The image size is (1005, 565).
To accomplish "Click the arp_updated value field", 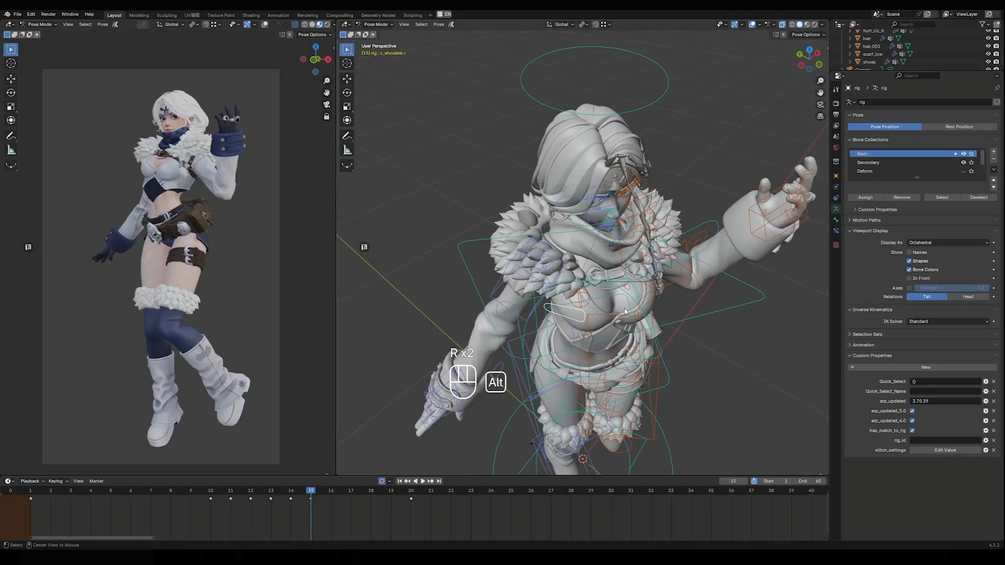I will click(944, 401).
